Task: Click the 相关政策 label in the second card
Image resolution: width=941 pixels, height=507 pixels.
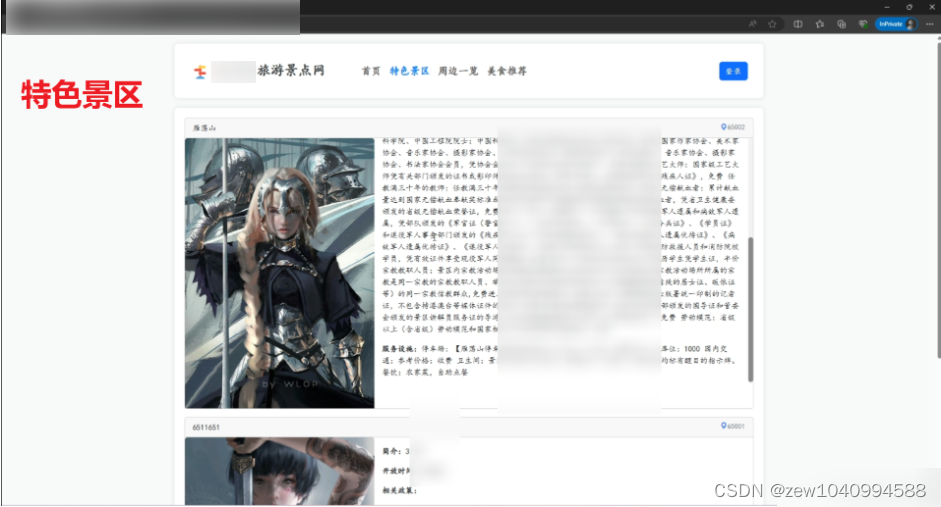Action: pyautogui.click(x=400, y=491)
